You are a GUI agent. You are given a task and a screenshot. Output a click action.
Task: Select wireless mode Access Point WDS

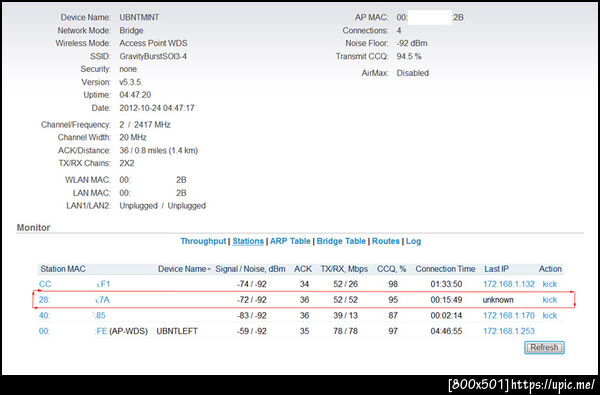point(153,43)
